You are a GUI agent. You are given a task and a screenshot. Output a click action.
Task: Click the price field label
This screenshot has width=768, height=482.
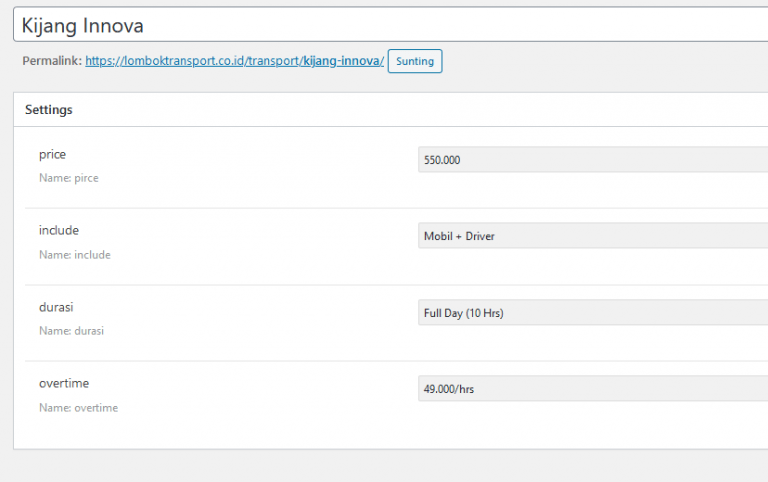tap(52, 154)
